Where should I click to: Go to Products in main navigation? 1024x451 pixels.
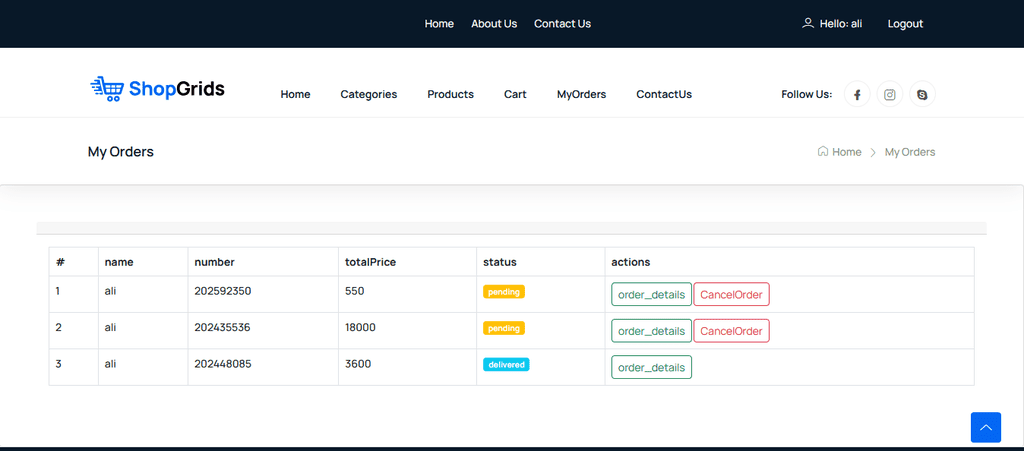coord(450,94)
